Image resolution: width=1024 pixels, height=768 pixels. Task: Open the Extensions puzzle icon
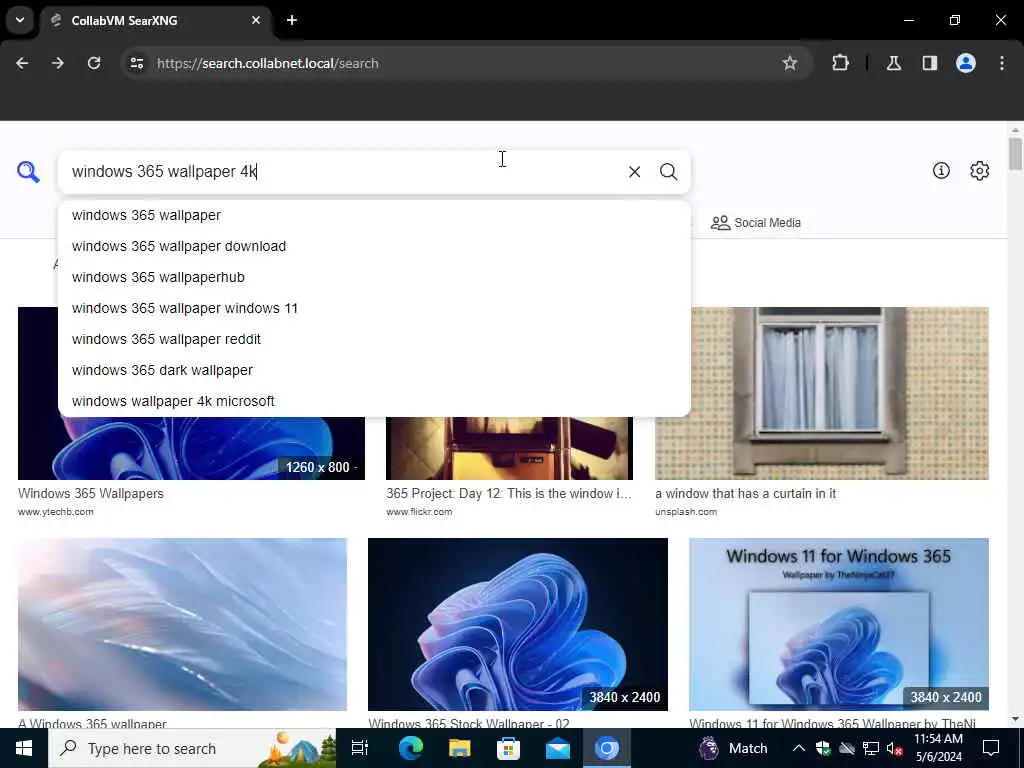pos(840,63)
